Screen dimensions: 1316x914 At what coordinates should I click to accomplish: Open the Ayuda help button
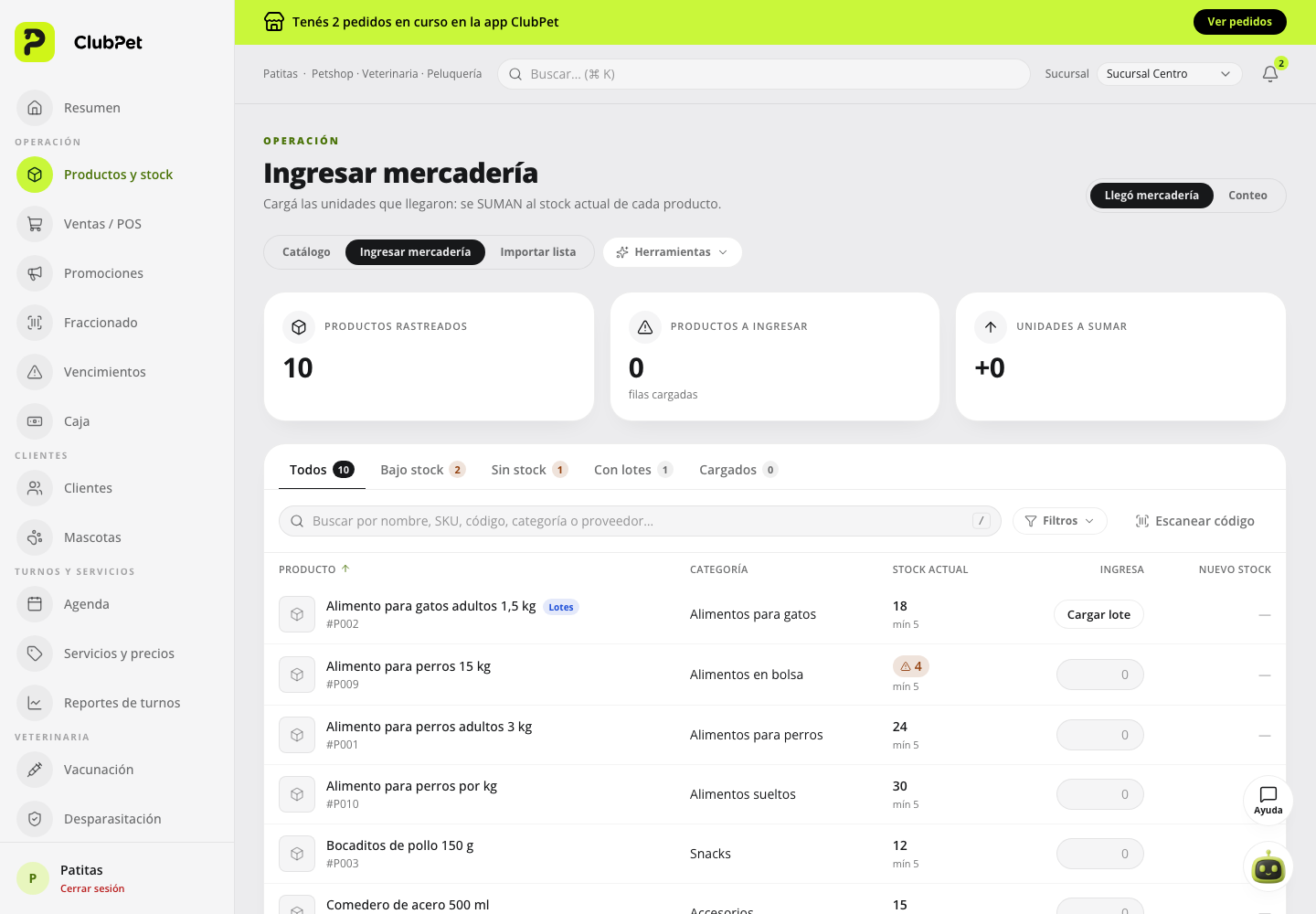point(1268,800)
